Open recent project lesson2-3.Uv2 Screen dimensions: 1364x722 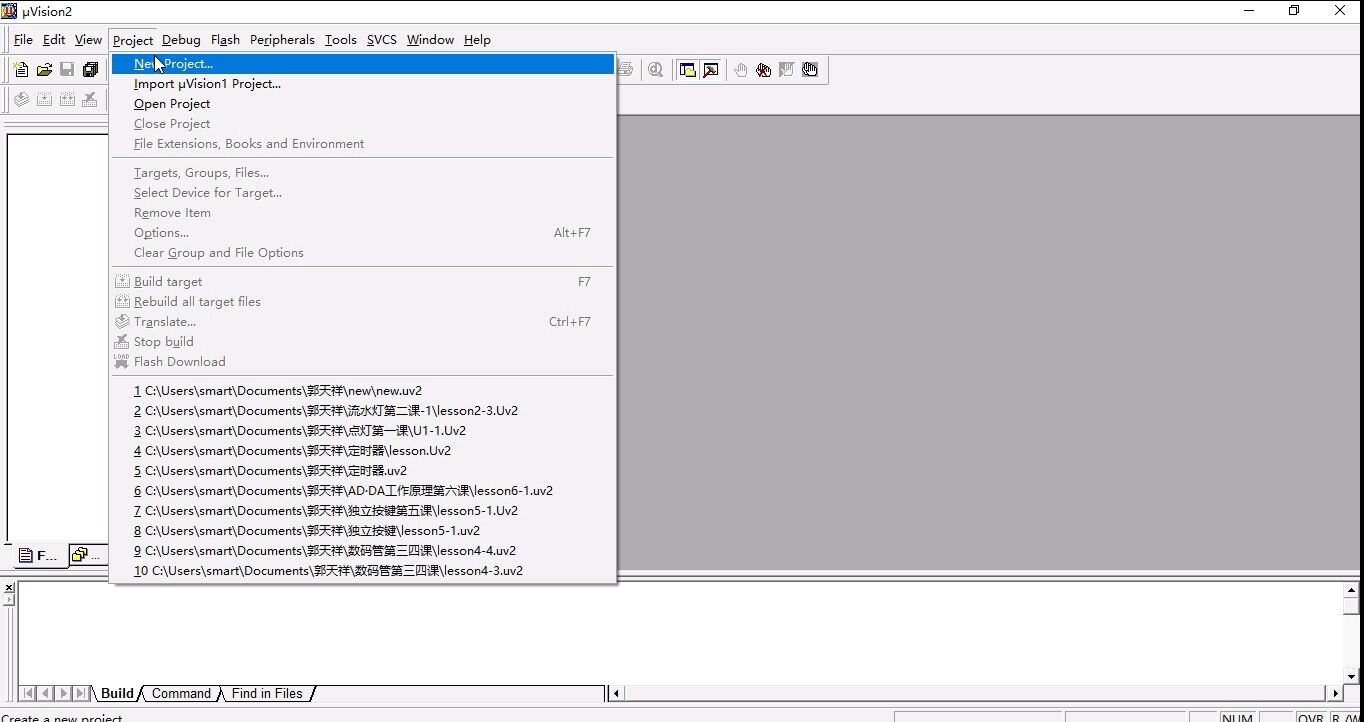(x=362, y=411)
